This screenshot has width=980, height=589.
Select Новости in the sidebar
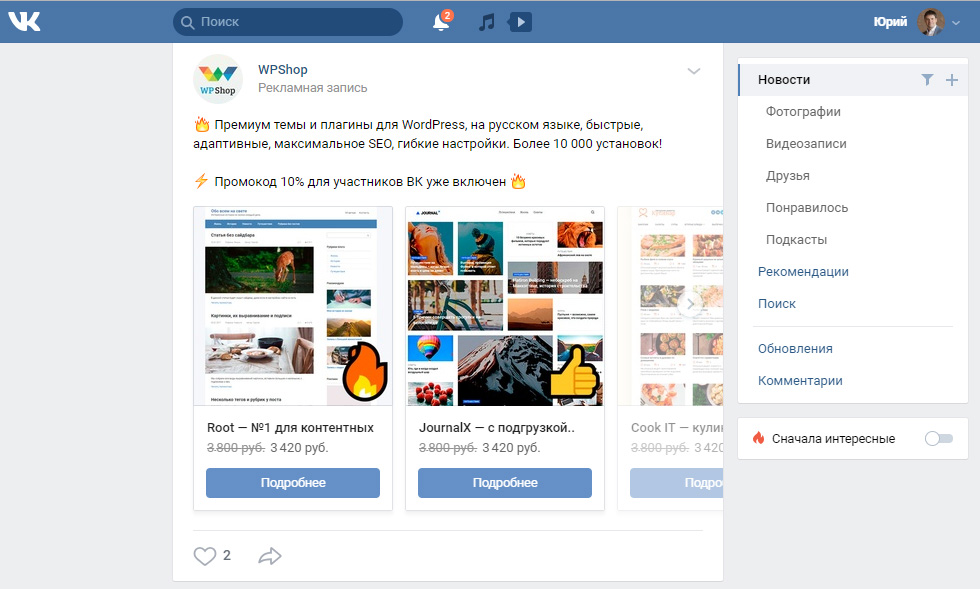tap(853, 79)
